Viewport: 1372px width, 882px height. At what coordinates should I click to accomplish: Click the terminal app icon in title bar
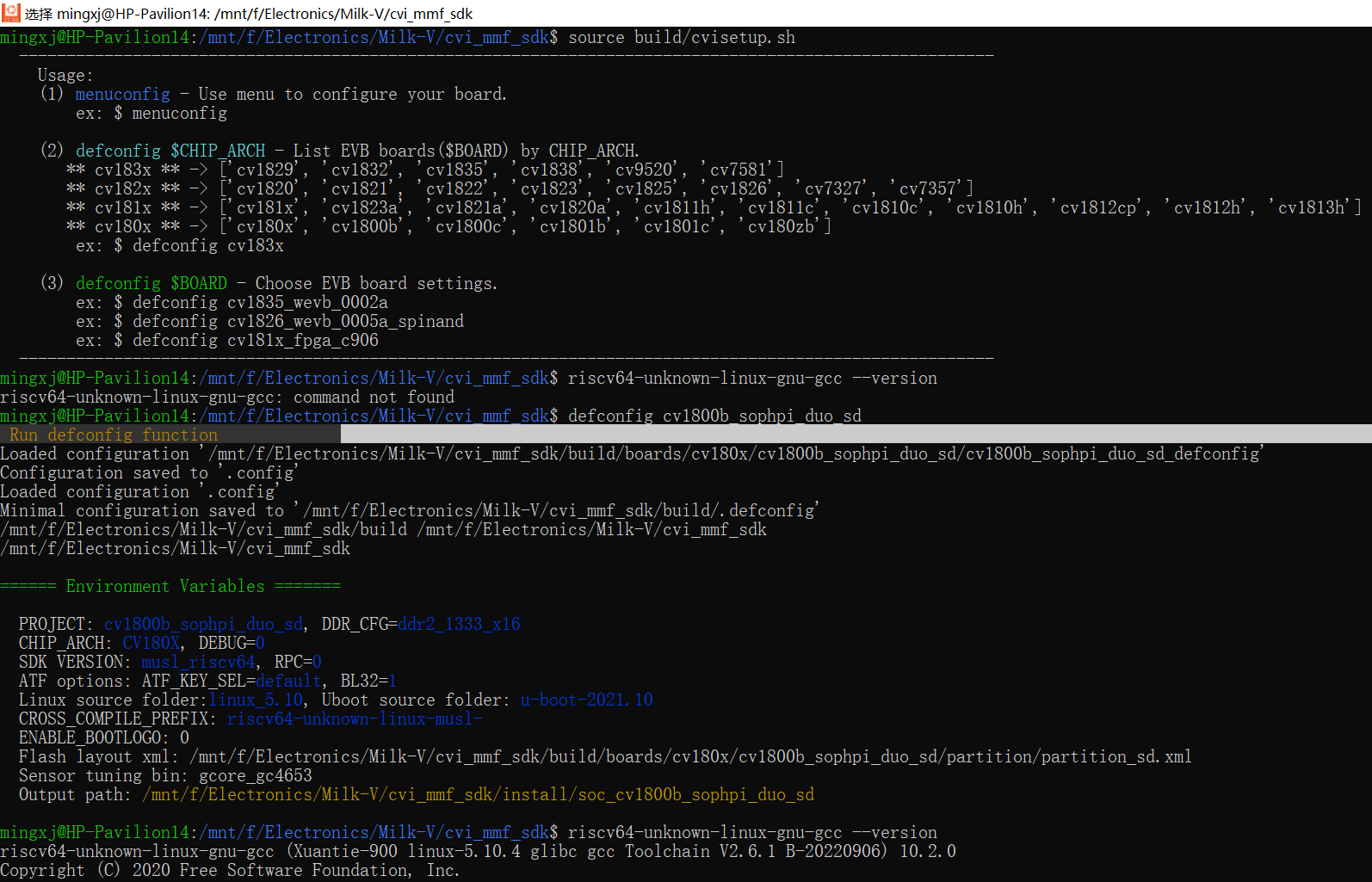click(x=10, y=13)
